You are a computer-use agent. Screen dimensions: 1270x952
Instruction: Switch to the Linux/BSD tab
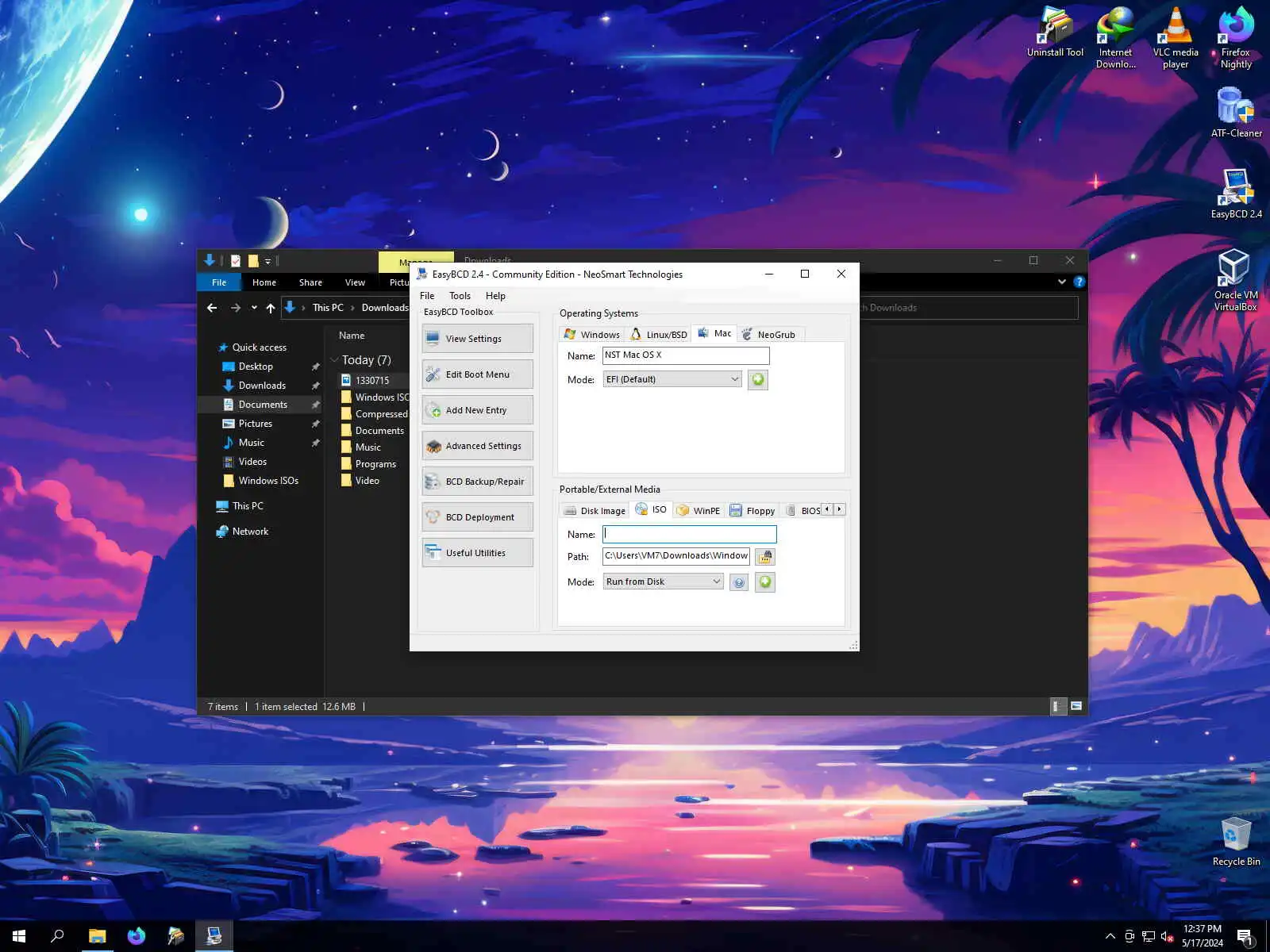(659, 335)
